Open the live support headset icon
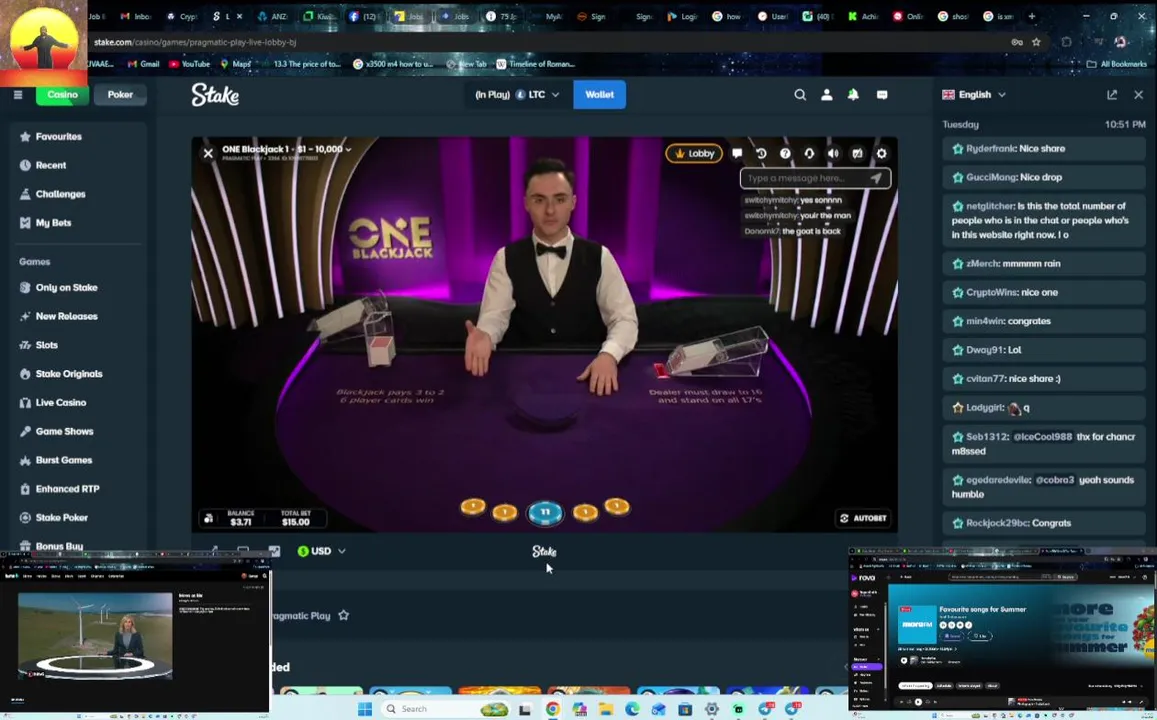Viewport: 1157px width, 720px height. (809, 153)
